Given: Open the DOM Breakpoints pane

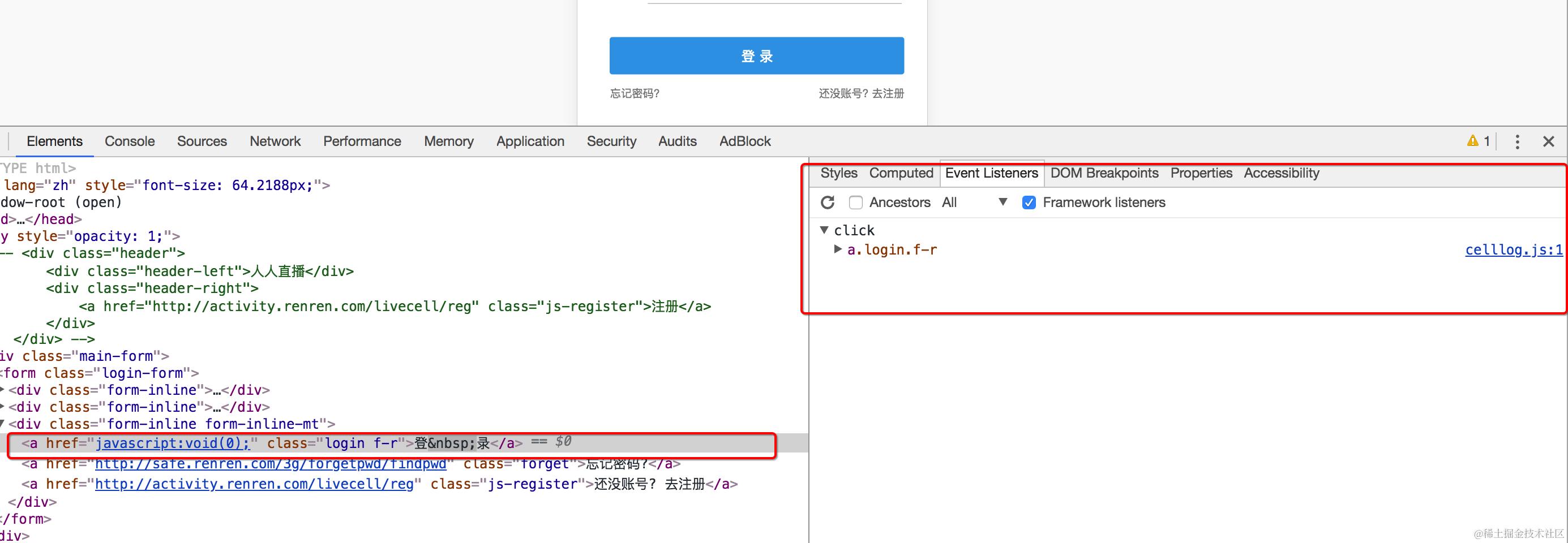Looking at the screenshot, I should point(1104,173).
